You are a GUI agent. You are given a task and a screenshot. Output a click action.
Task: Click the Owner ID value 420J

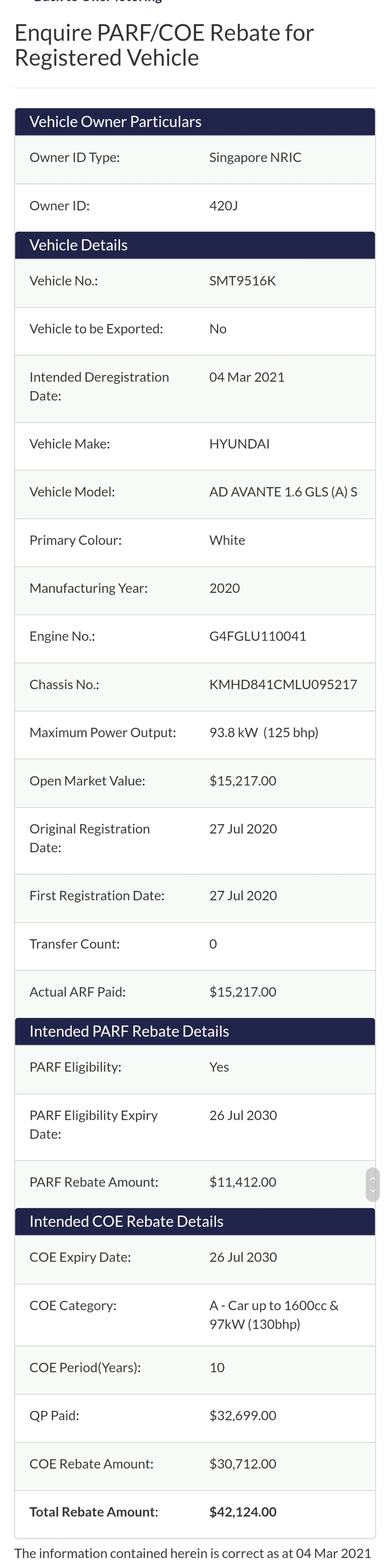223,206
